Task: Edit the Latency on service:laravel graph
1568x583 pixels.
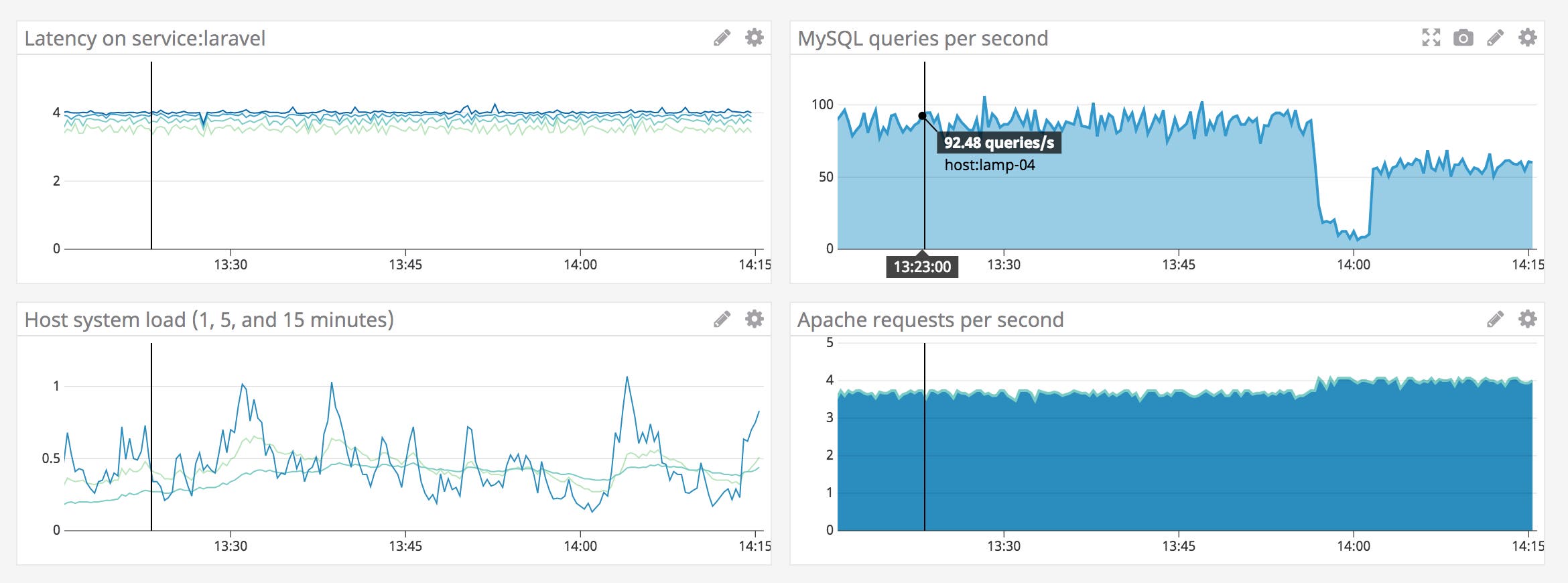Action: pos(721,38)
